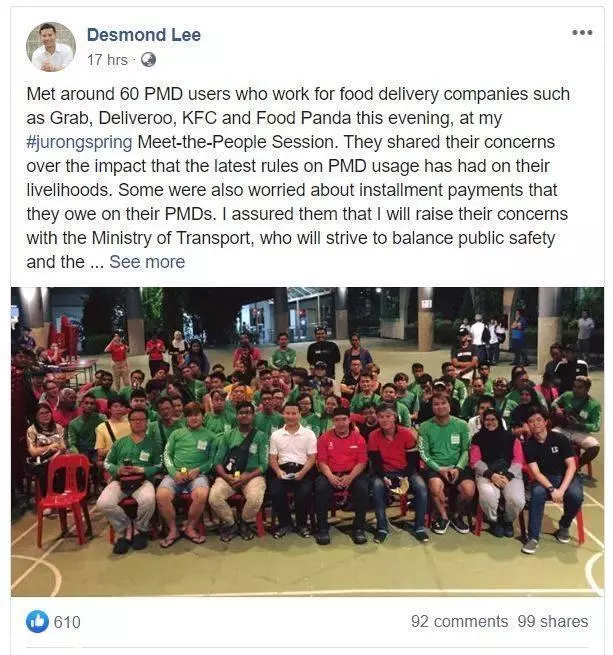Open the group photo in the post
Image resolution: width=613 pixels, height=655 pixels.
[x=307, y=442]
